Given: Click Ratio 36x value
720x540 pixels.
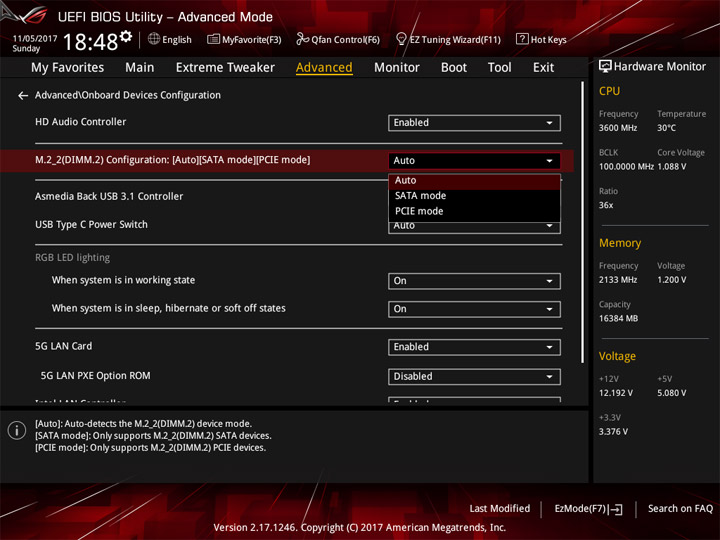Looking at the screenshot, I should [606, 205].
